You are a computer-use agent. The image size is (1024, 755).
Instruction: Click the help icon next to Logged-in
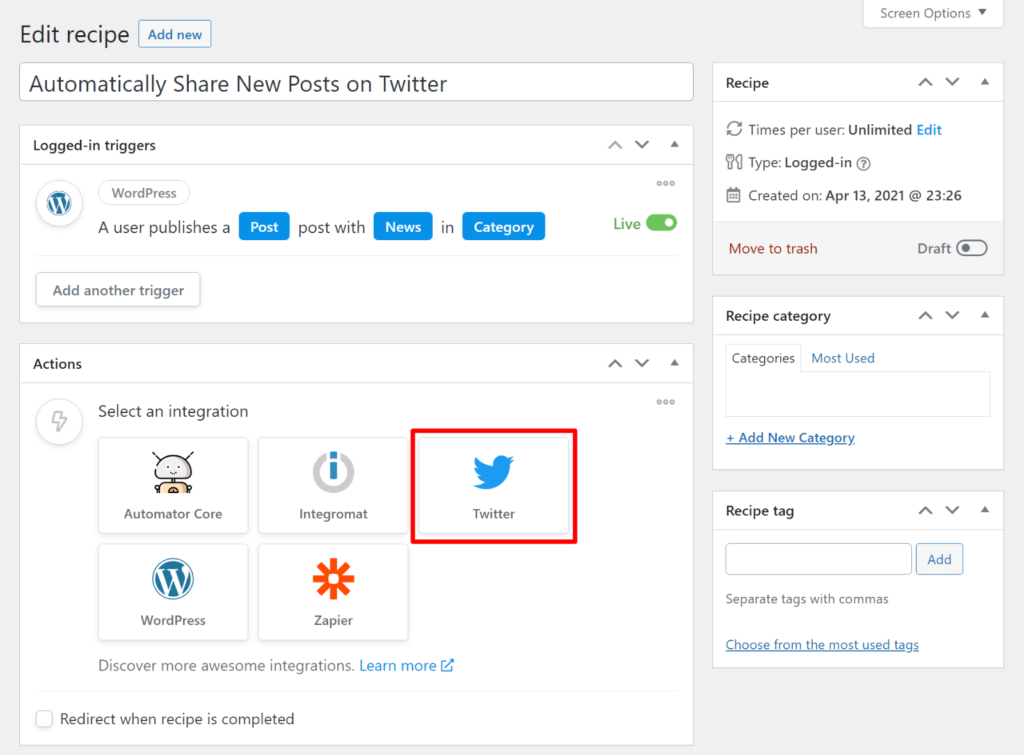[x=863, y=163]
